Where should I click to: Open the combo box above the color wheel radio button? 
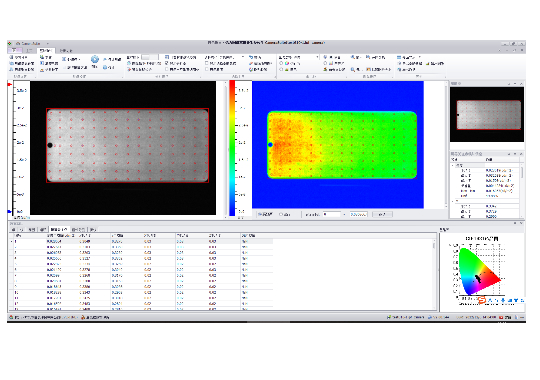[x=299, y=57]
